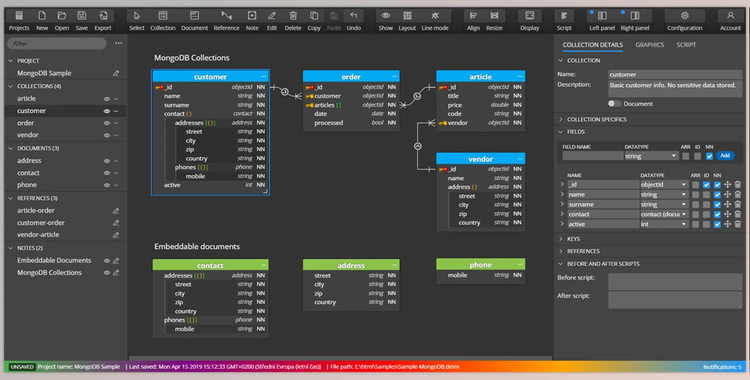750x380 pixels.
Task: Pick the Reference tool
Action: (226, 21)
